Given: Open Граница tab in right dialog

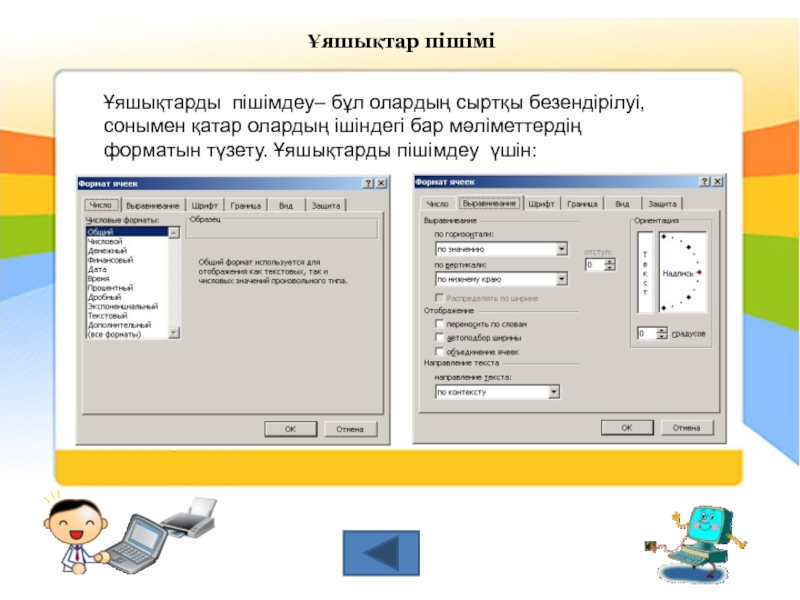Looking at the screenshot, I should coord(582,204).
